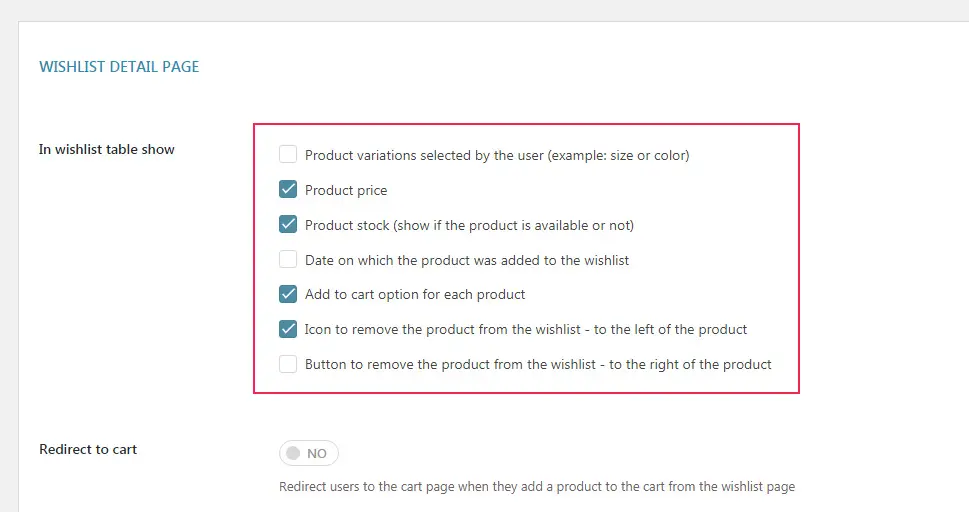Click the 'Product price' label text
This screenshot has height=512, width=969.
click(346, 190)
